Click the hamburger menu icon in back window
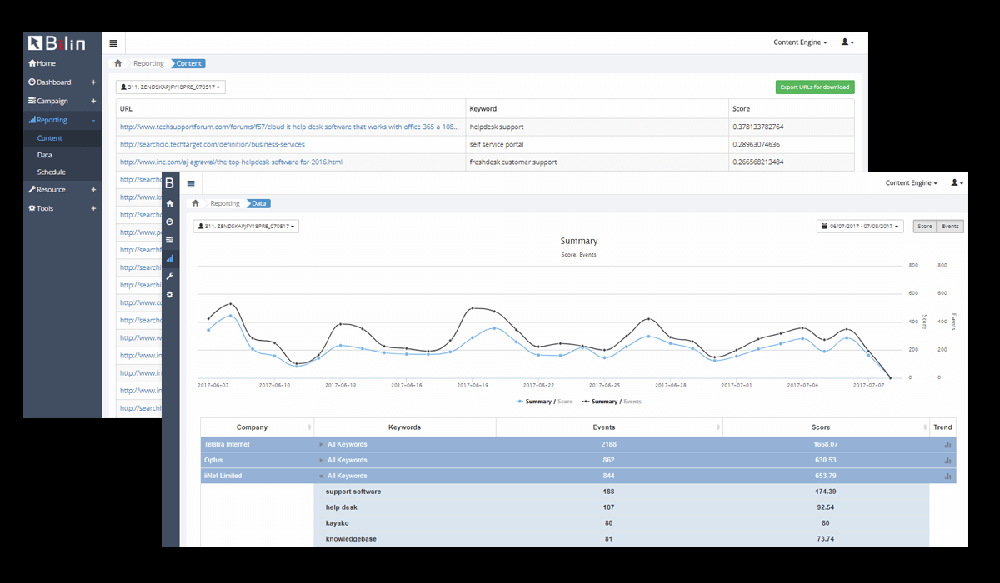The image size is (1000, 583). click(x=114, y=43)
